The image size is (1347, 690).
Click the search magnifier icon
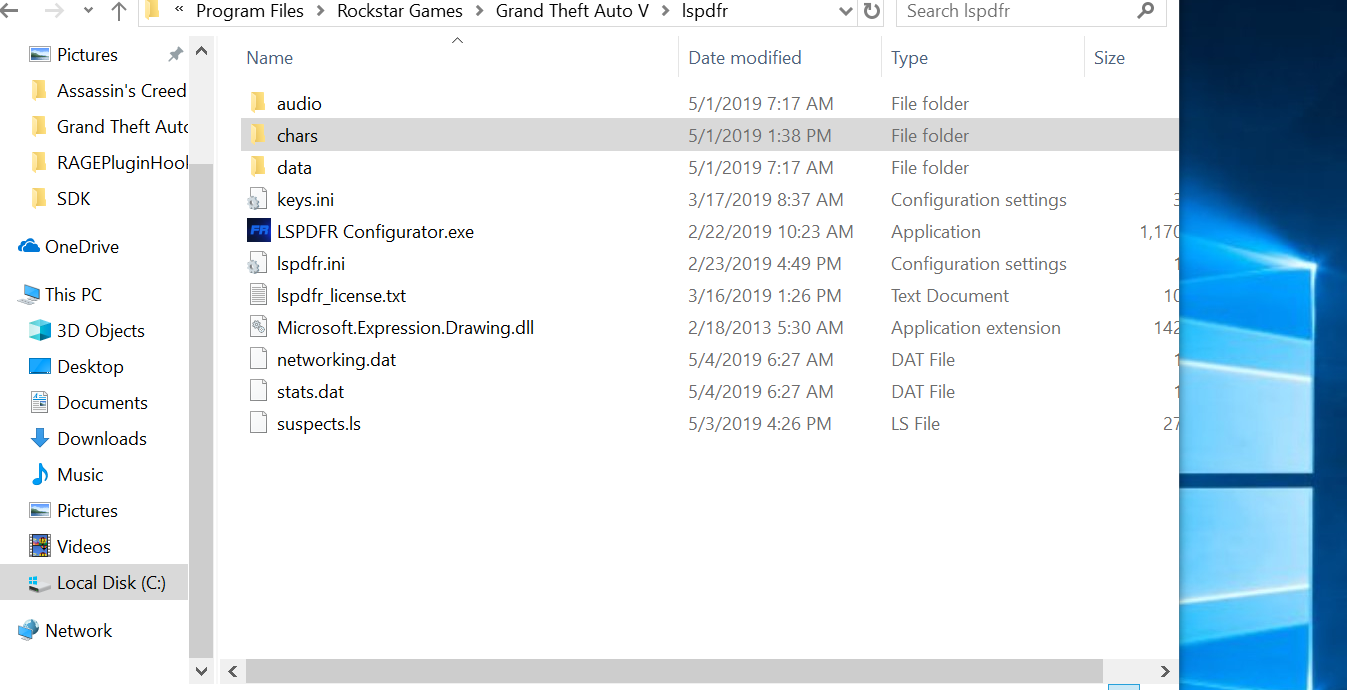[x=1146, y=11]
